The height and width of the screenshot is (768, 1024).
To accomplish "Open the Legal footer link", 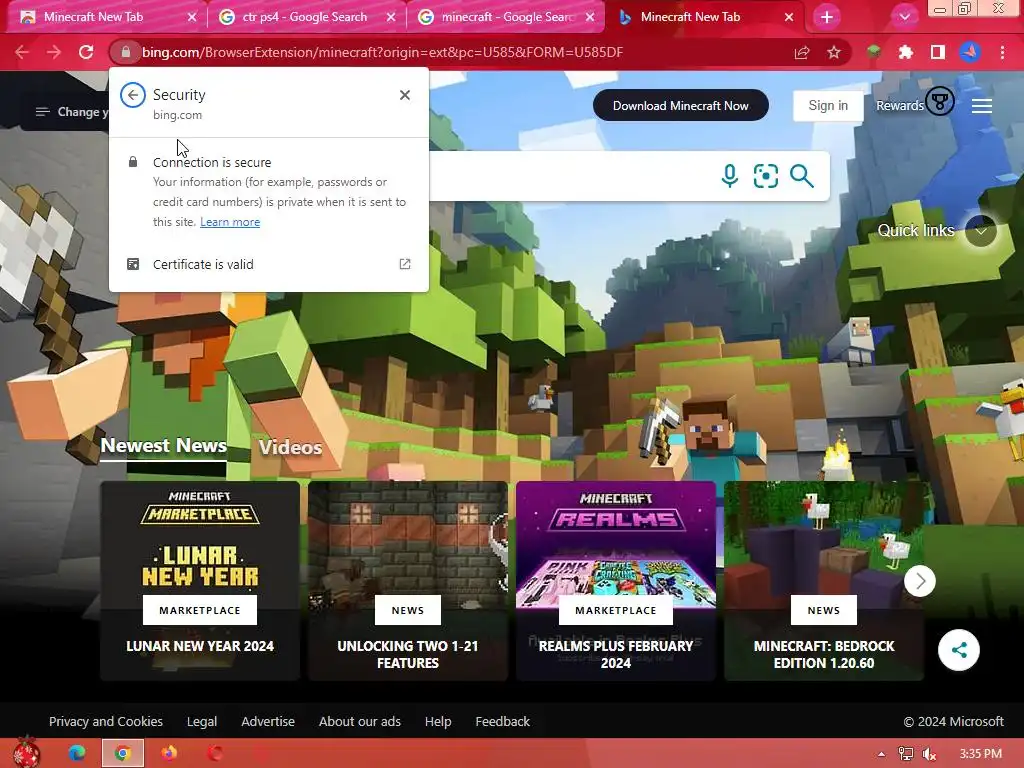I will (202, 722).
